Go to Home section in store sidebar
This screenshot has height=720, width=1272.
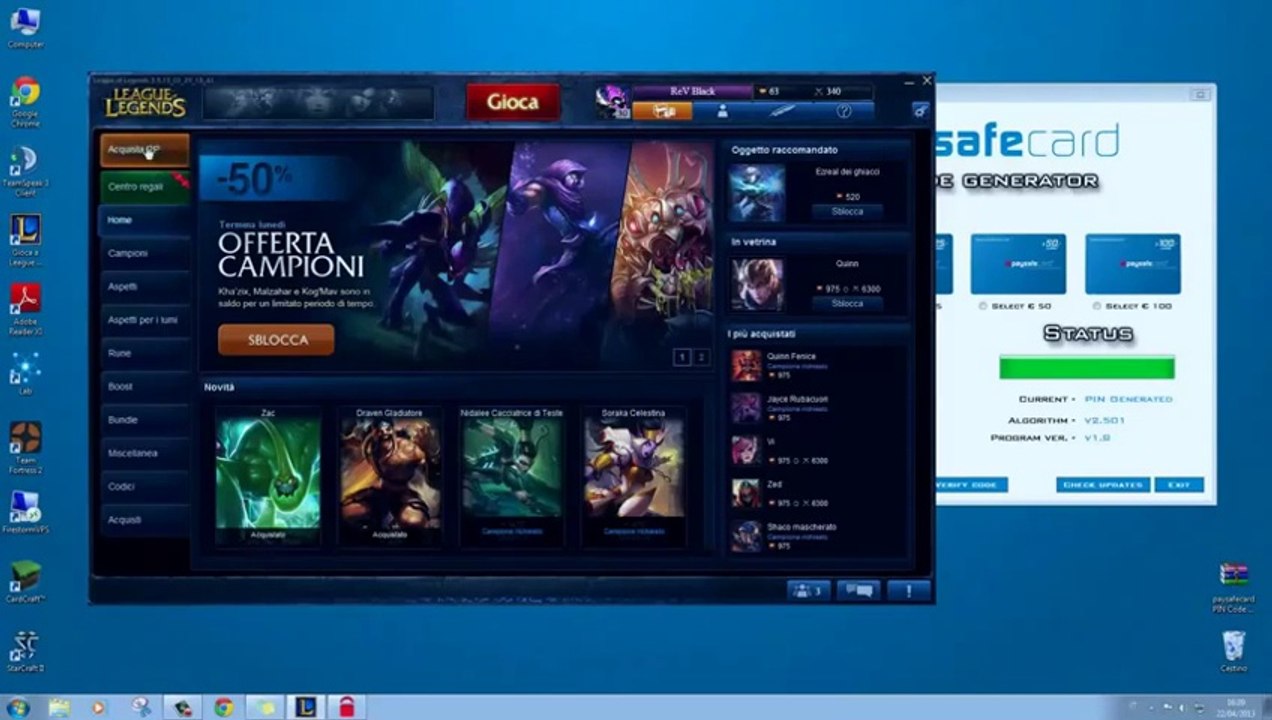tap(145, 220)
